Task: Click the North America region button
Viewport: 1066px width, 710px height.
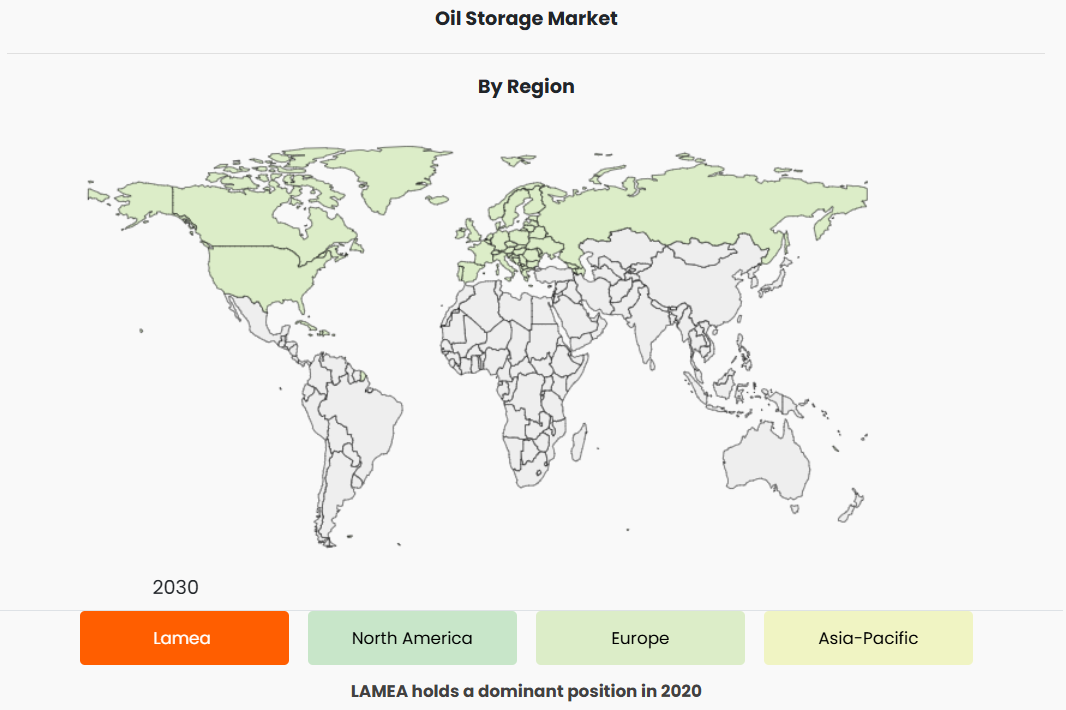Action: click(412, 638)
